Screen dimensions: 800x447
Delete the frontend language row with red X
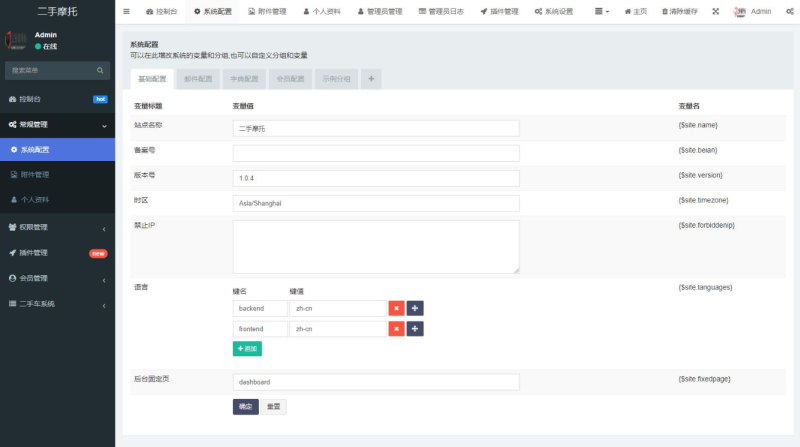396,329
